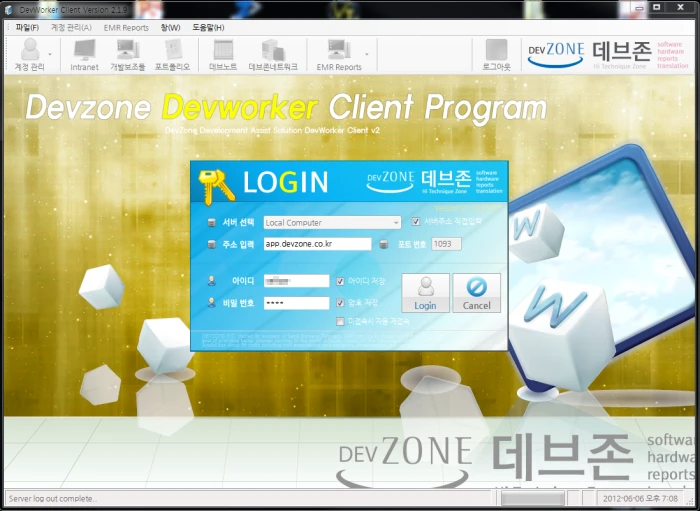Focus the 비밀 번호 password field
The height and width of the screenshot is (511, 700).
click(x=296, y=303)
